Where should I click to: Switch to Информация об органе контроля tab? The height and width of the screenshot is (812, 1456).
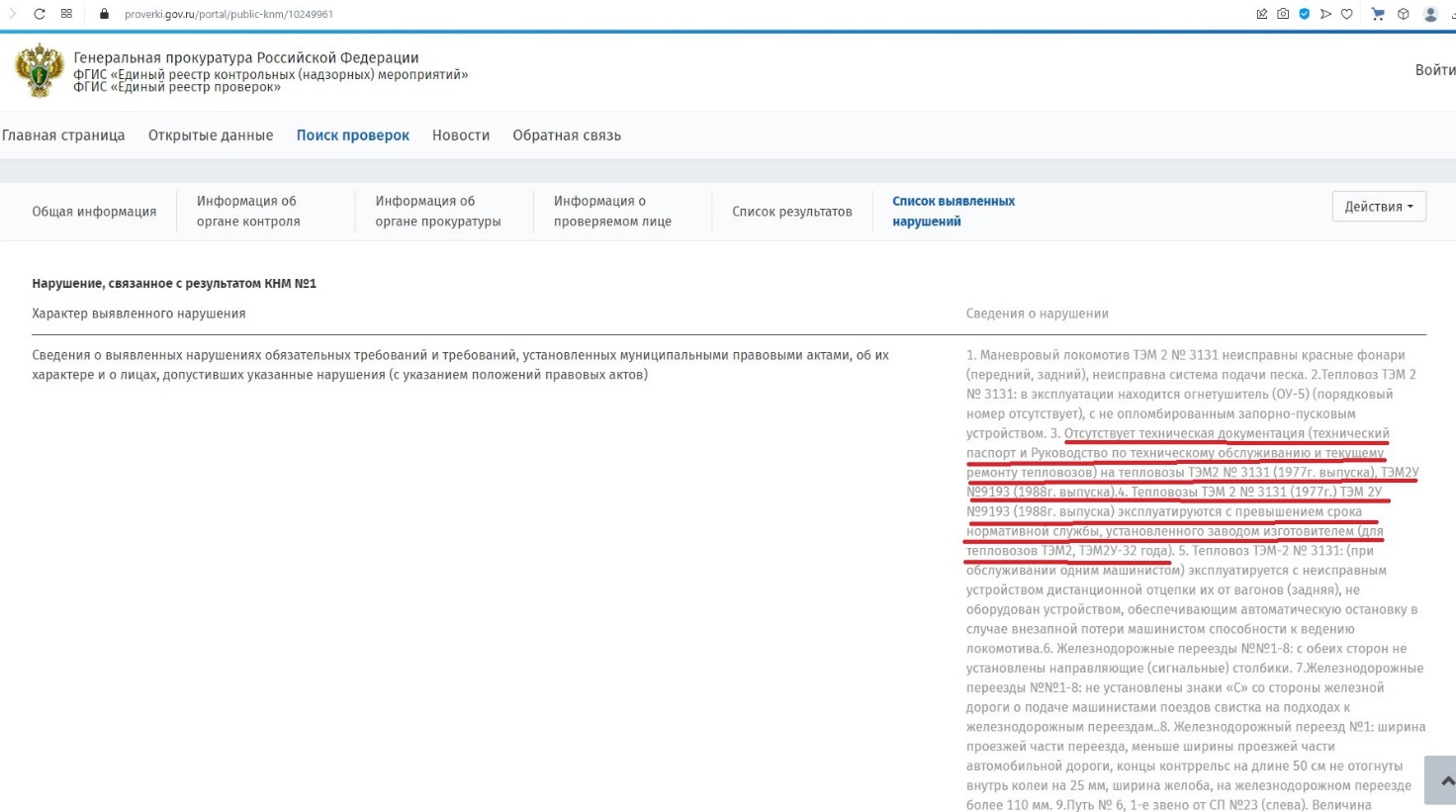coord(248,211)
